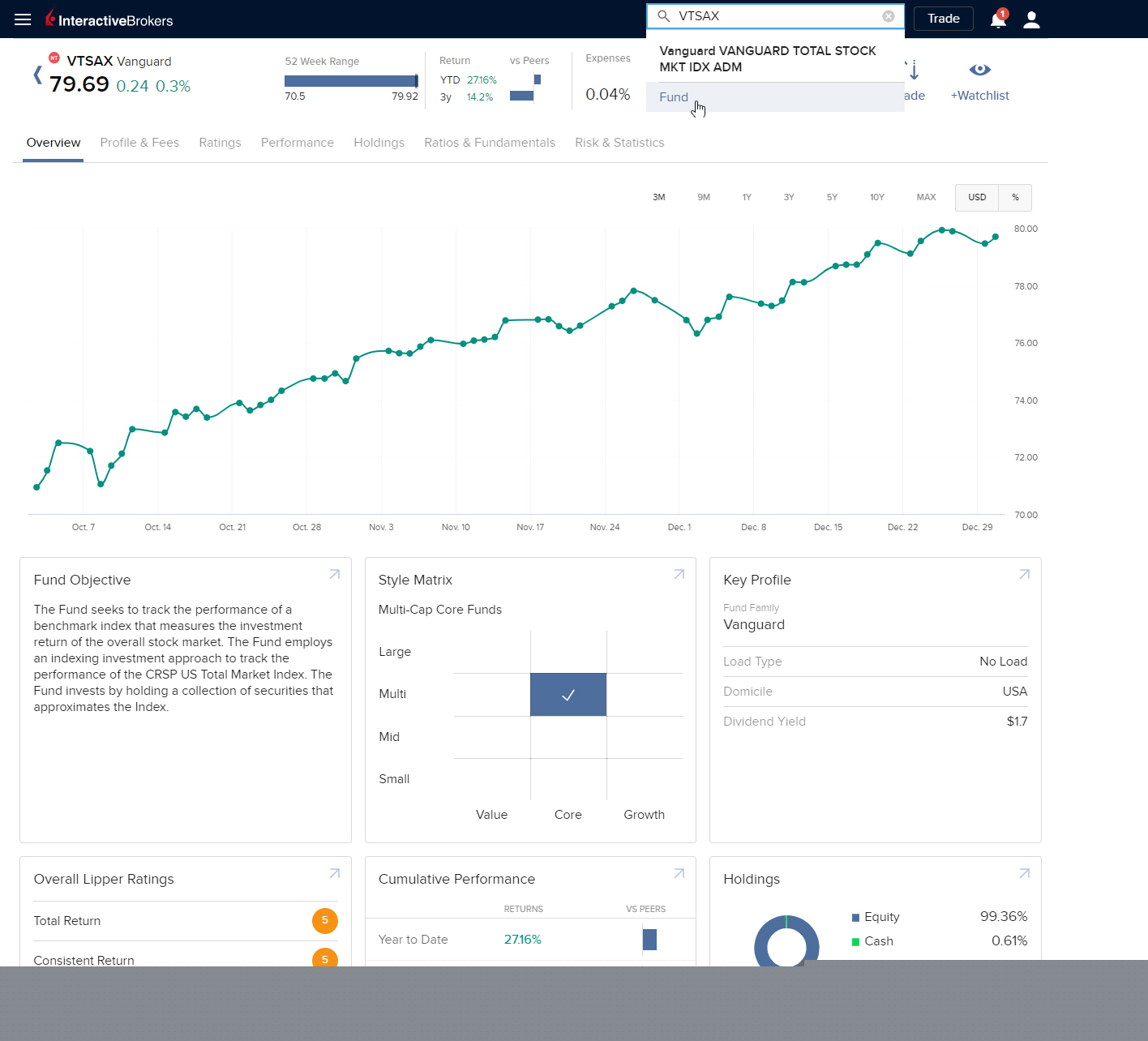Click the YTD vs Peers bar
This screenshot has width=1148, height=1041.
[x=537, y=79]
